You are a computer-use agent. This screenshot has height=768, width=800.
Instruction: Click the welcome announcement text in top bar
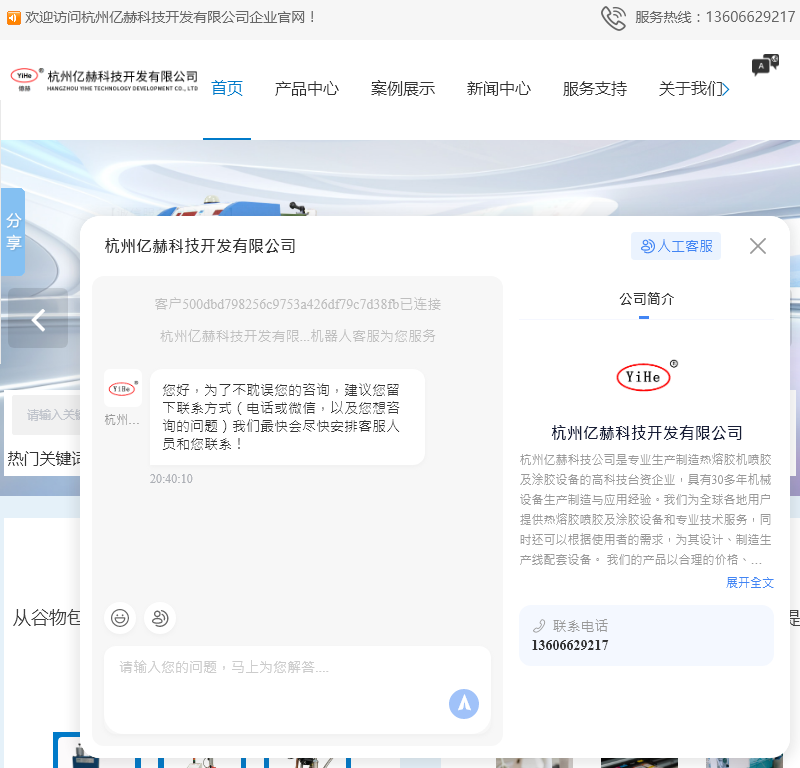tap(170, 17)
